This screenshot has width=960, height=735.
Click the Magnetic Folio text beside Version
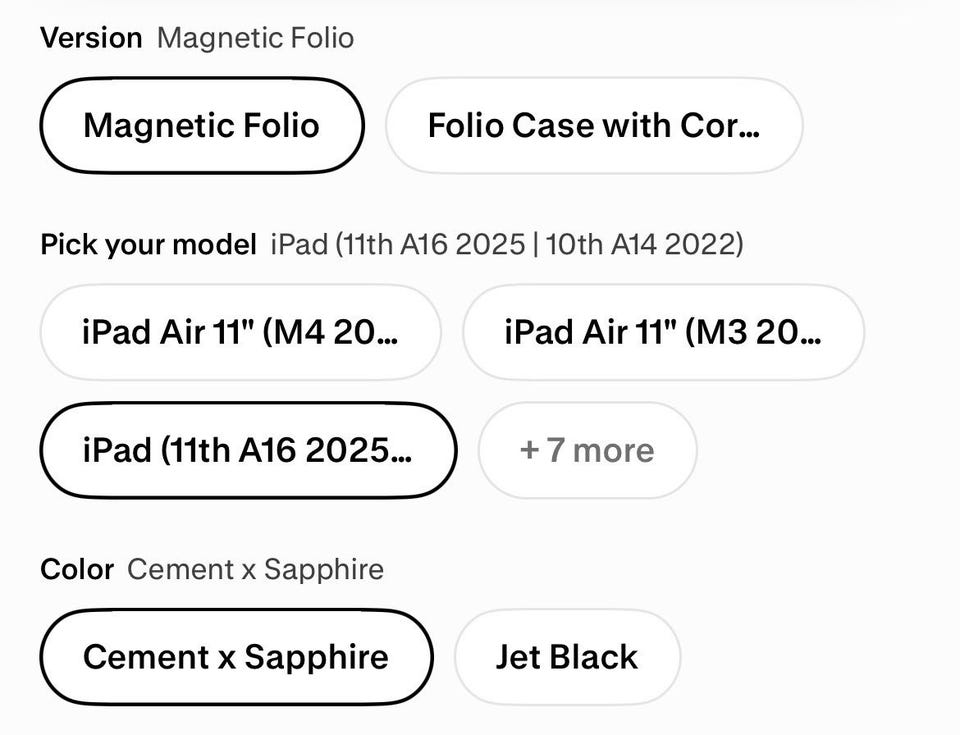(x=255, y=38)
